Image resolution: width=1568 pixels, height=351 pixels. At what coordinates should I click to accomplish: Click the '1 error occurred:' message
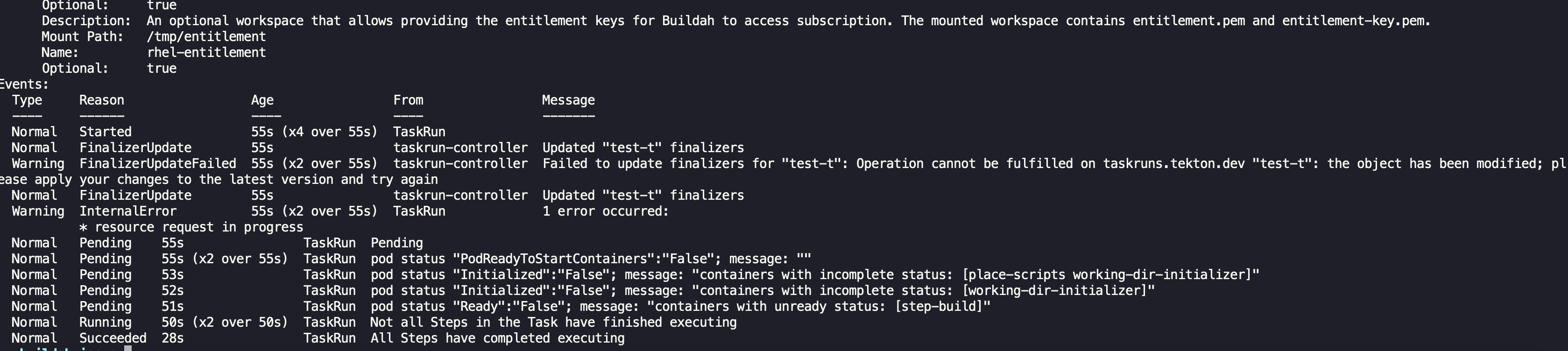coord(605,211)
